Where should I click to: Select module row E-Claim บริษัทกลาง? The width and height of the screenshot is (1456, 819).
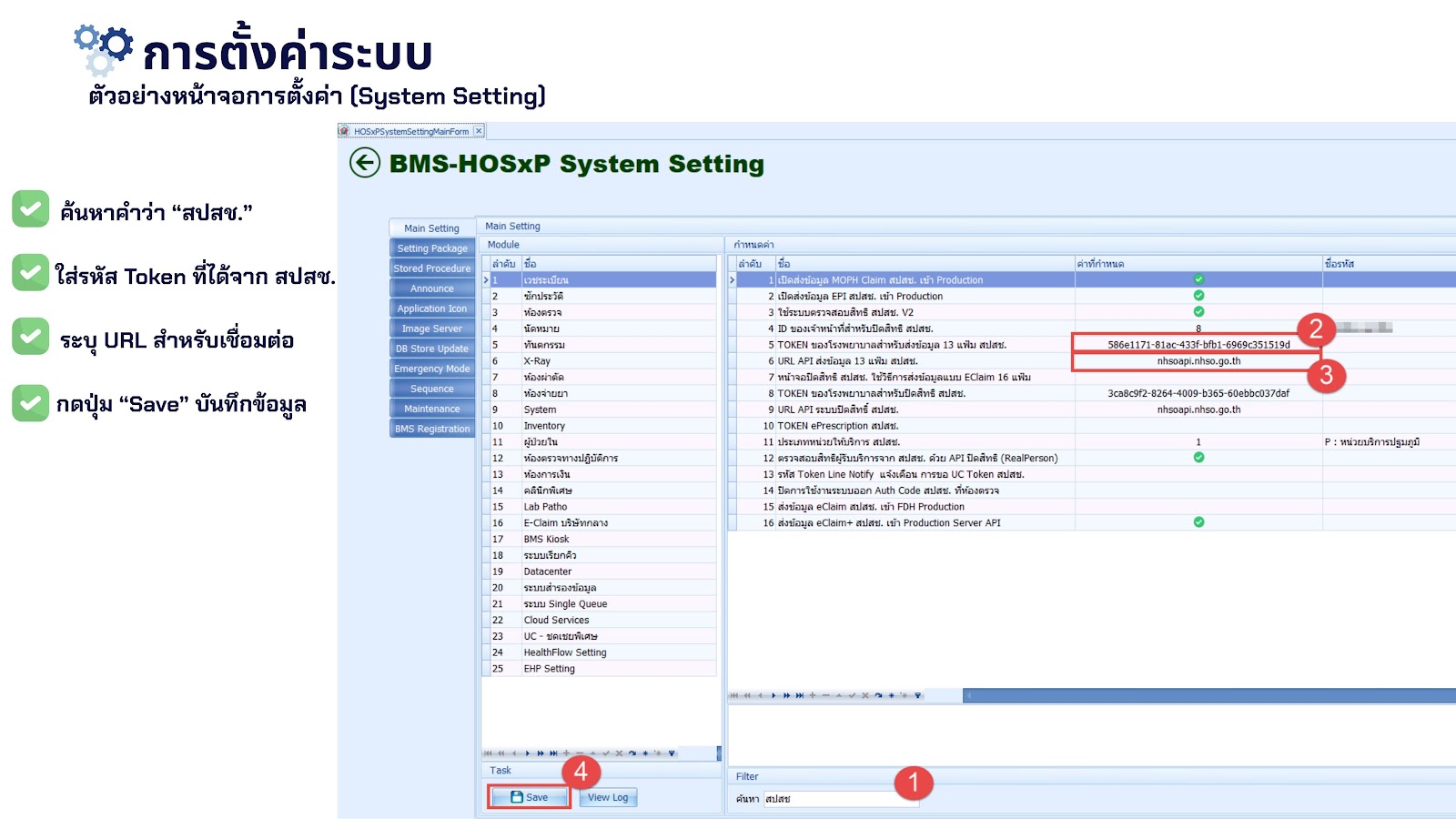(600, 523)
